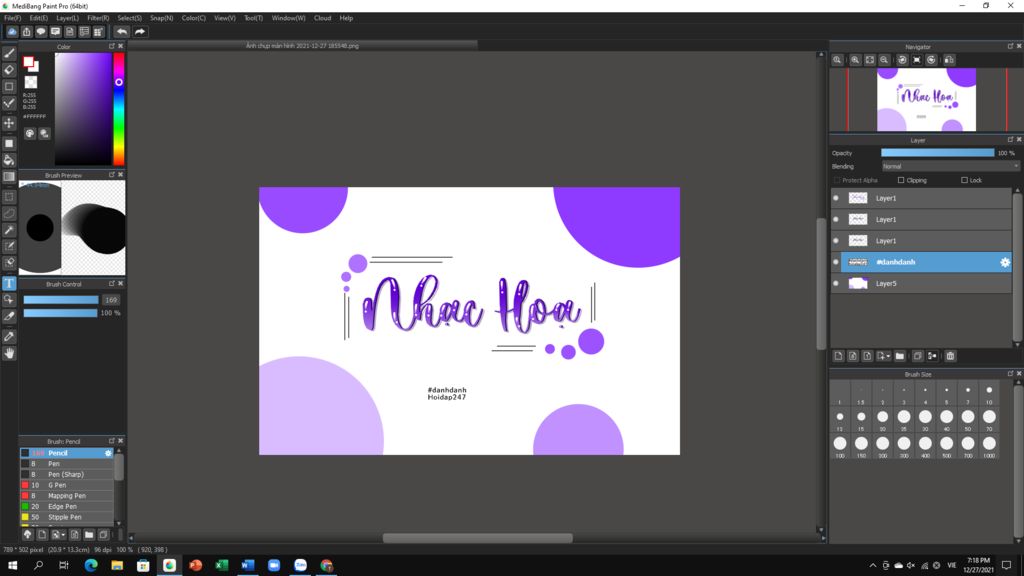Zoom out using Navigator magnifier minus
Screen dimensions: 1024x576
884,59
